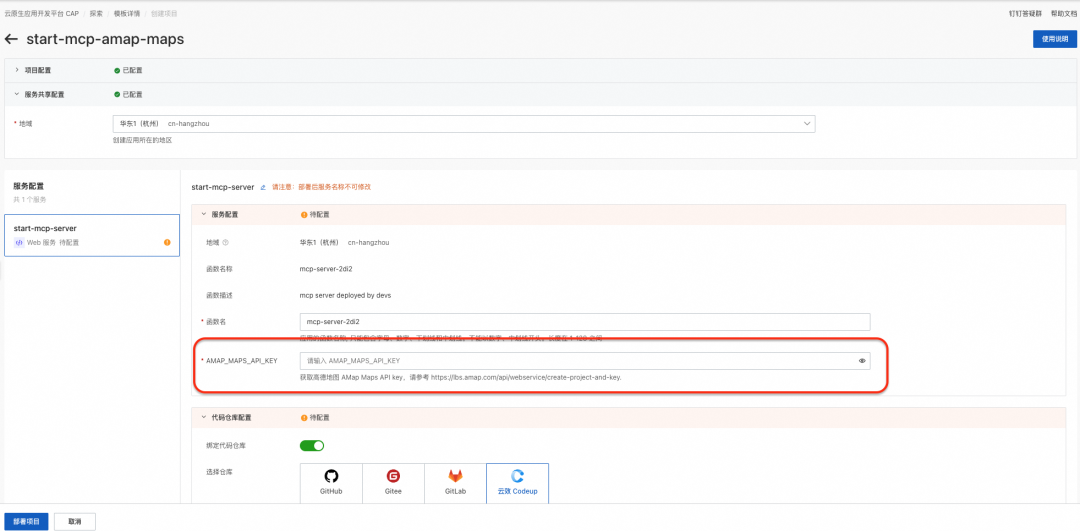Pick the GitLab repository icon
The image size is (1080, 531).
tap(455, 482)
